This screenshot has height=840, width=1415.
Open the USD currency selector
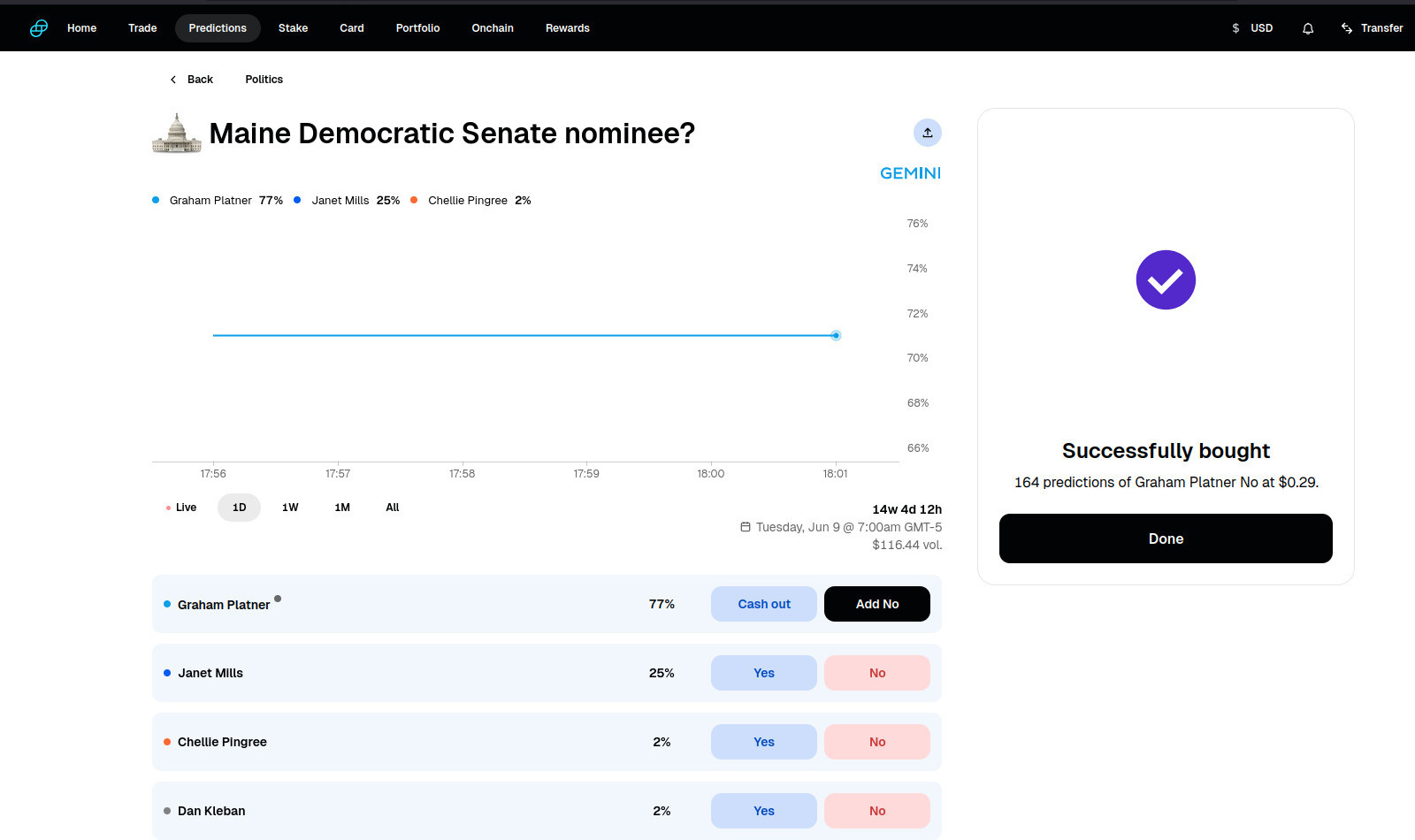click(x=1252, y=28)
